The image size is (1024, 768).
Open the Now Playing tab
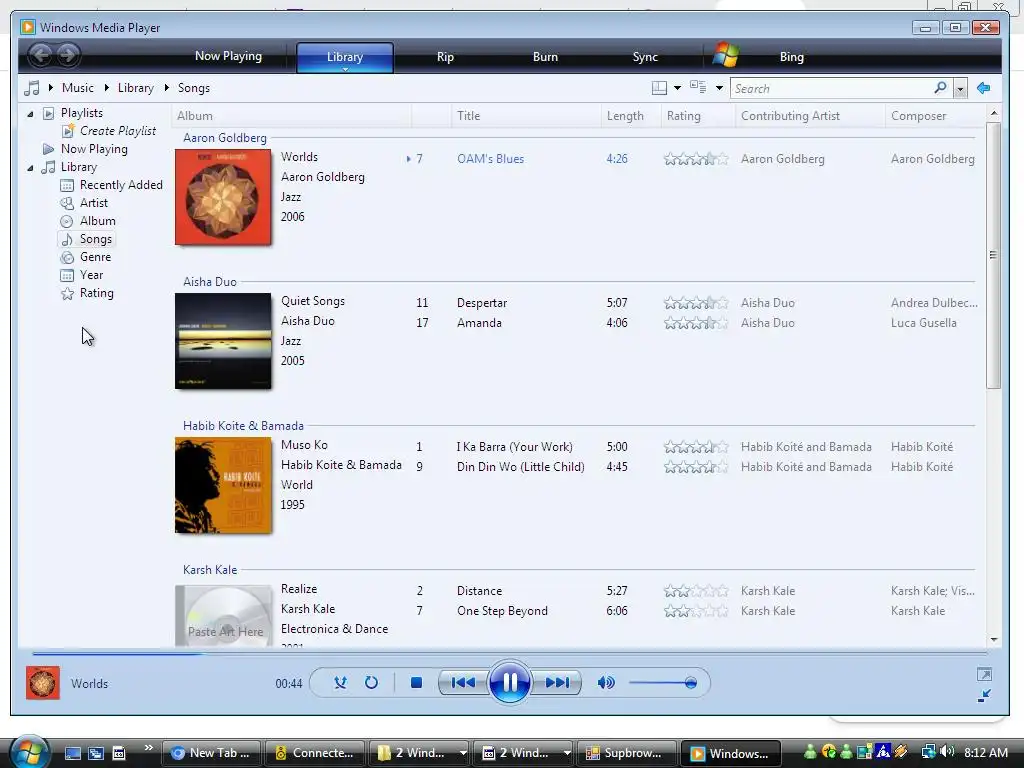pos(228,56)
